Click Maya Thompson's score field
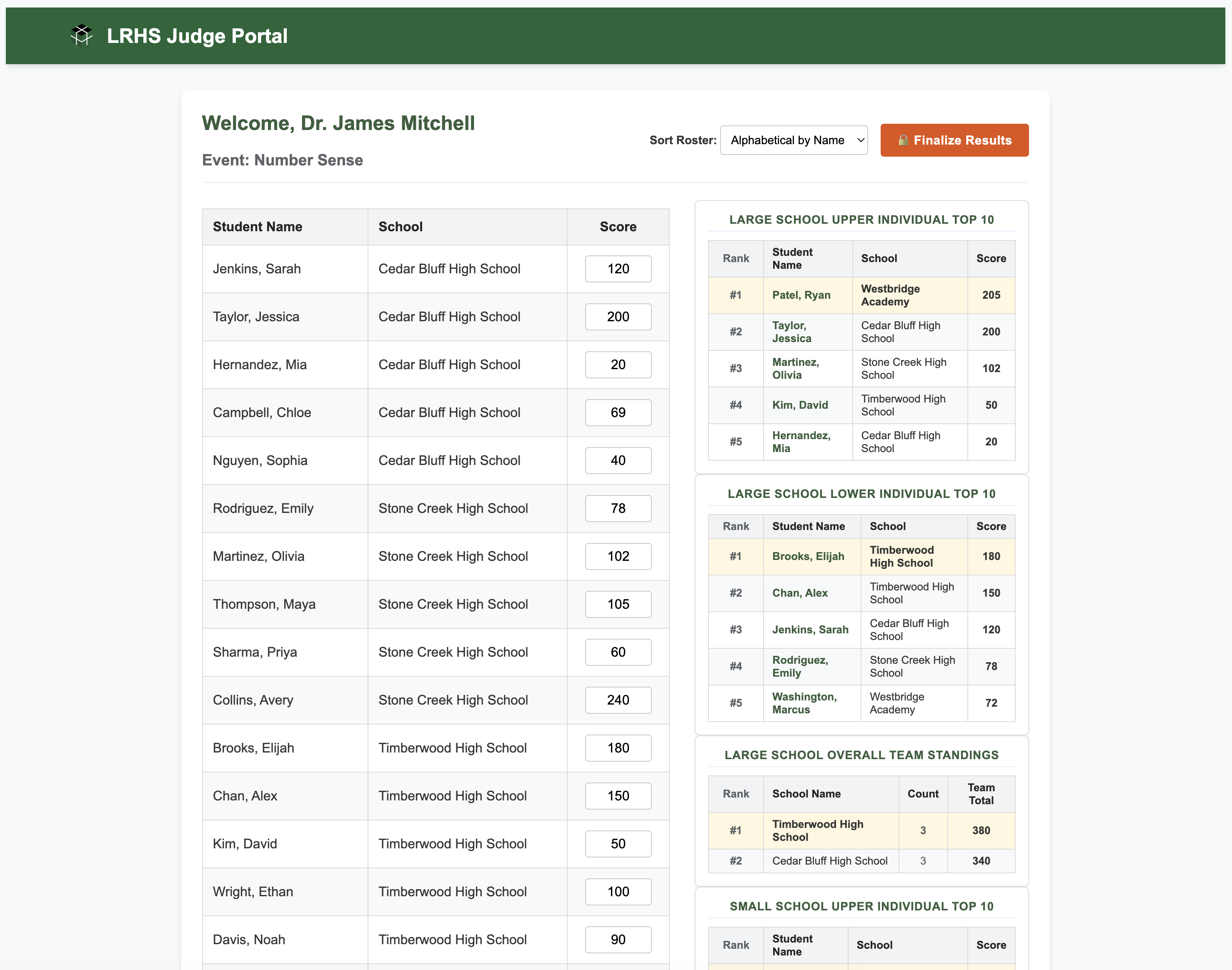 coord(618,604)
